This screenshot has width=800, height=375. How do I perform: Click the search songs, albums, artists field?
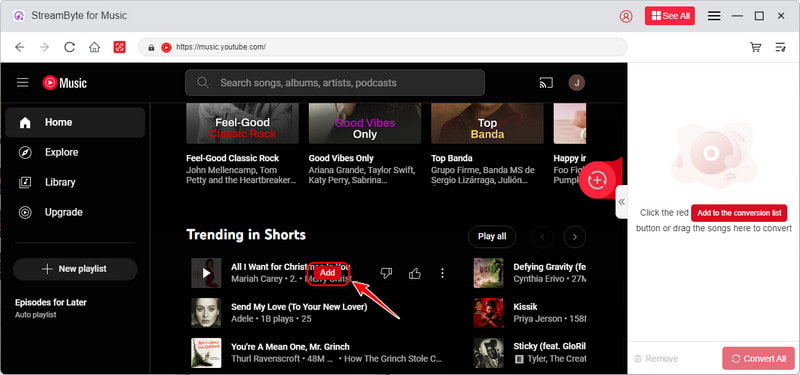click(x=335, y=83)
